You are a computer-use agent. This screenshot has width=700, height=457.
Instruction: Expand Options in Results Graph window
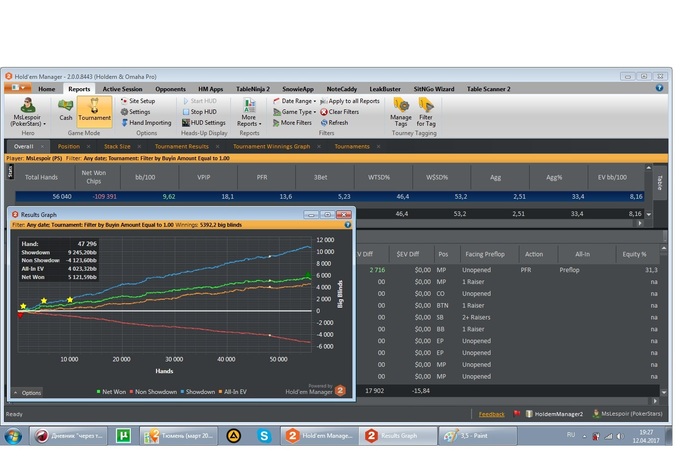tap(28, 393)
